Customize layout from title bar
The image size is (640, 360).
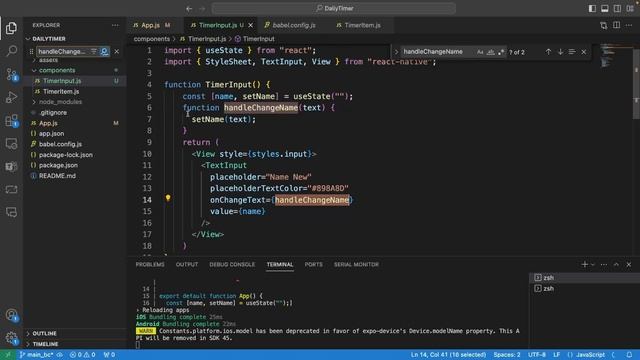click(x=630, y=8)
